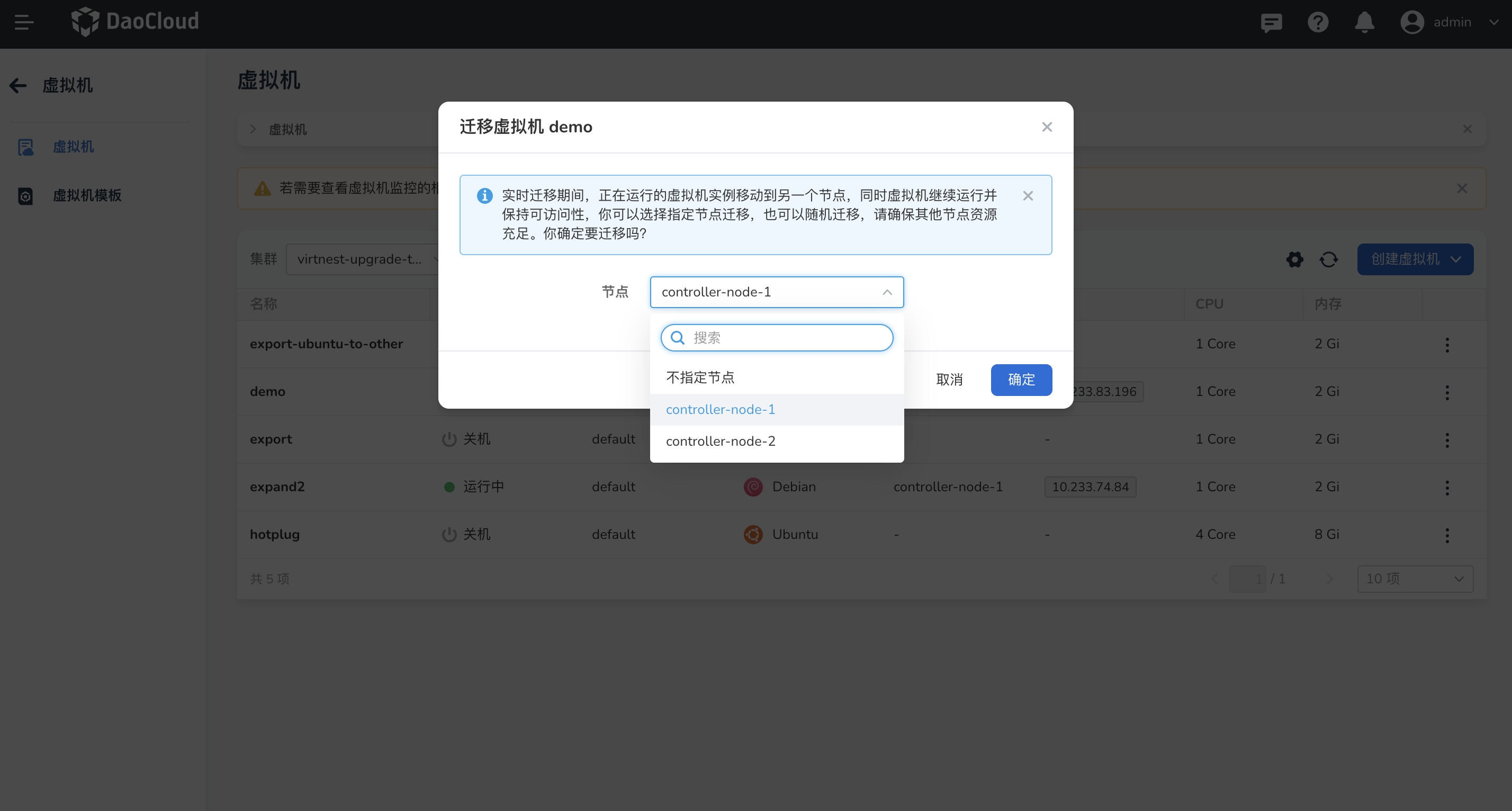Refresh the virtual machine list
Image resolution: width=1512 pixels, height=811 pixels.
click(x=1329, y=259)
